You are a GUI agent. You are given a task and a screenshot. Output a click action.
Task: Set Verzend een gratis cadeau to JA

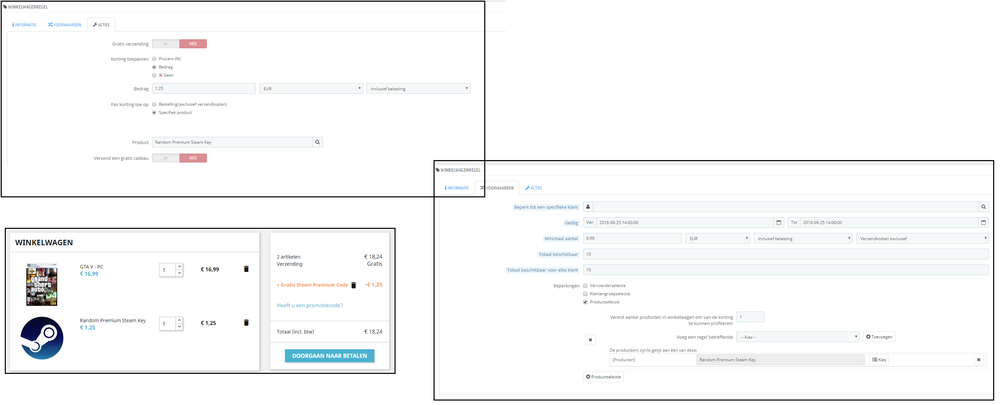click(166, 158)
